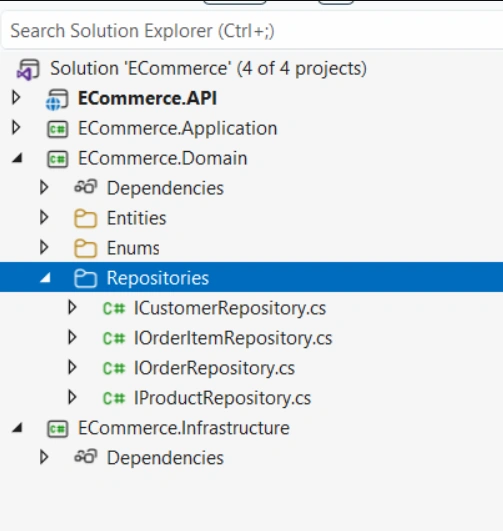Expand the ECommerce.Application project node
The height and width of the screenshot is (531, 503).
16,128
